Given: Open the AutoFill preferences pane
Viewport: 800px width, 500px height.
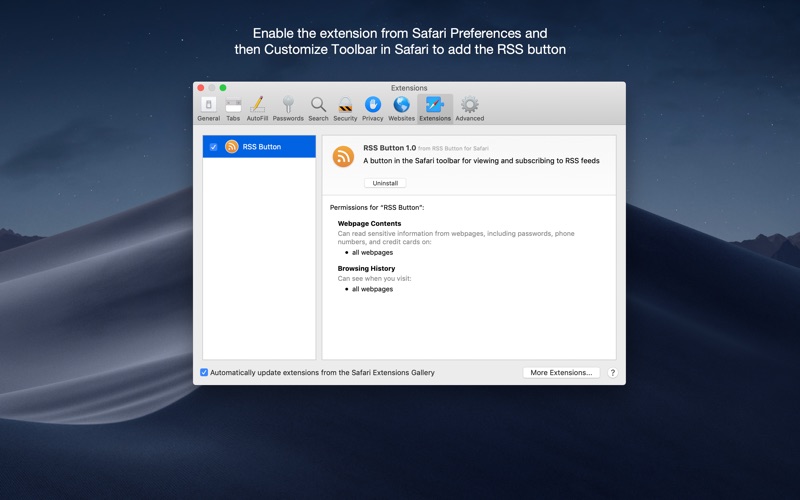Looking at the screenshot, I should click(257, 109).
